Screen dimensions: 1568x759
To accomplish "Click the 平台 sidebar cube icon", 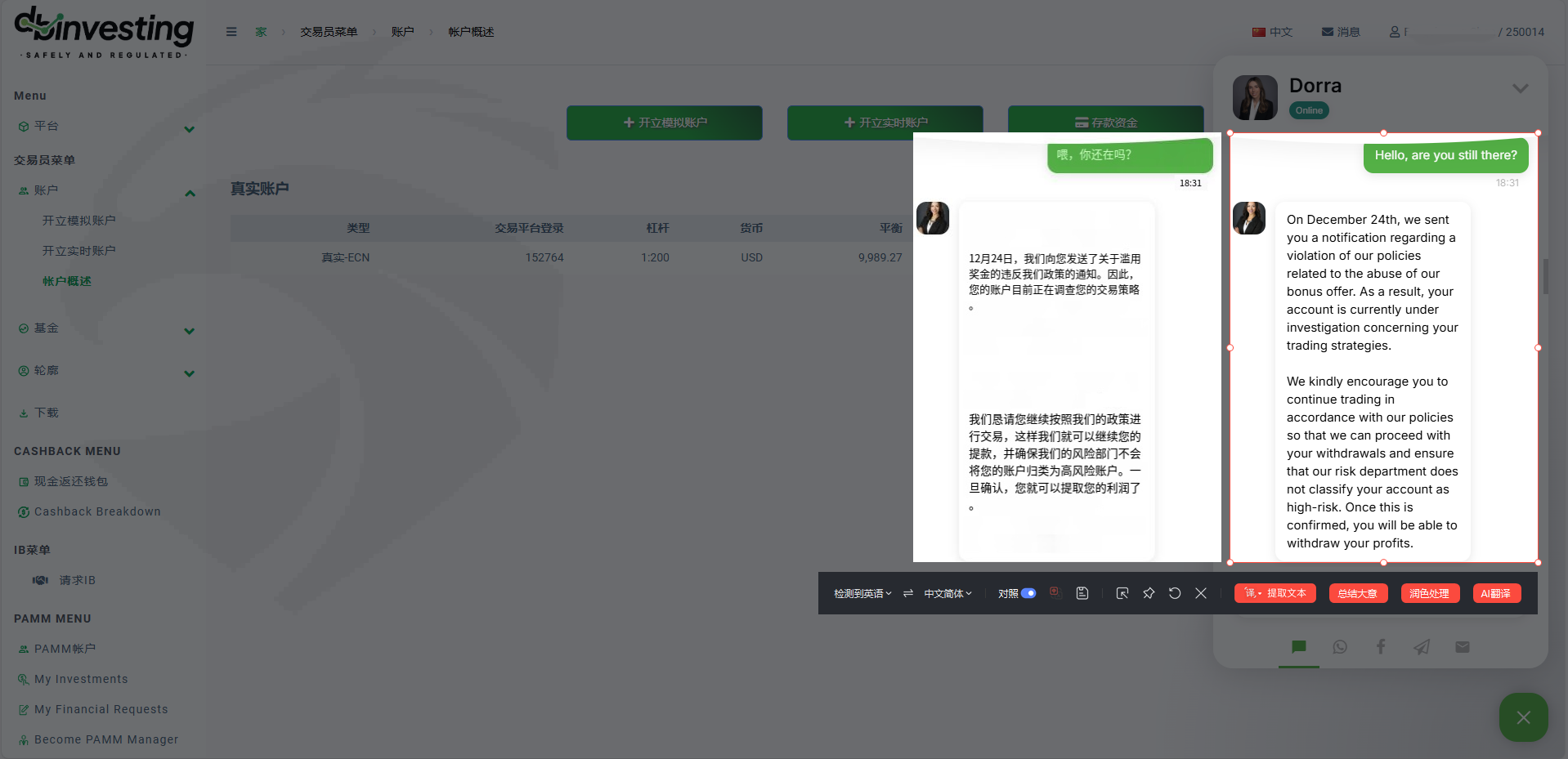I will click(24, 127).
